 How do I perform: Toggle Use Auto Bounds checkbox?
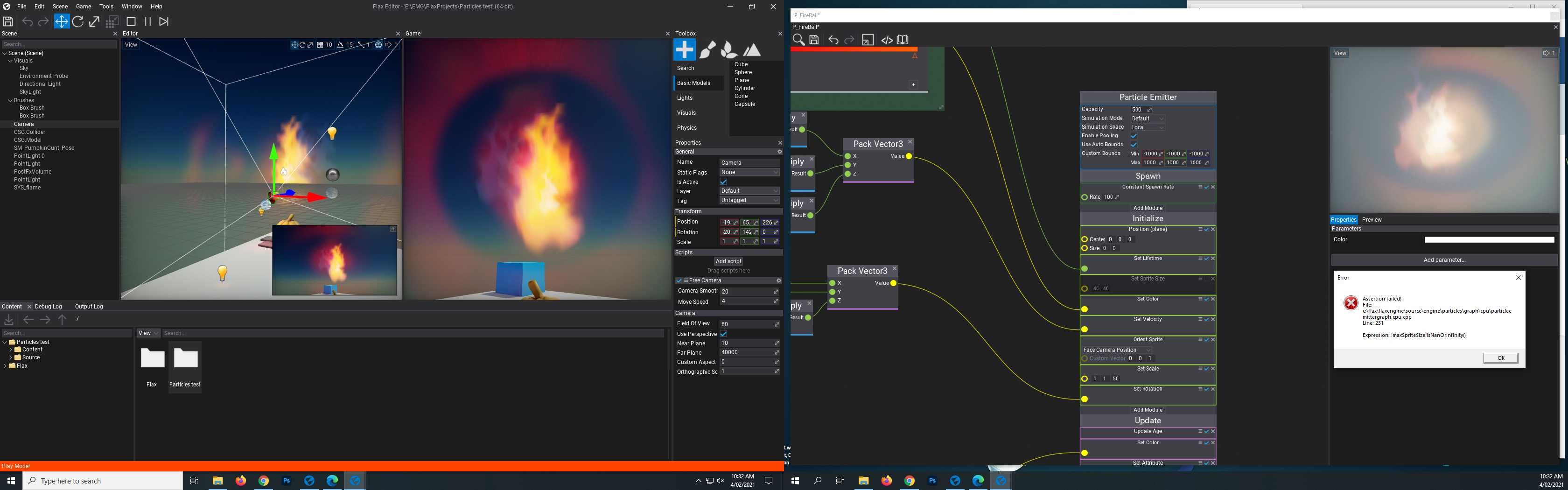click(x=1134, y=145)
